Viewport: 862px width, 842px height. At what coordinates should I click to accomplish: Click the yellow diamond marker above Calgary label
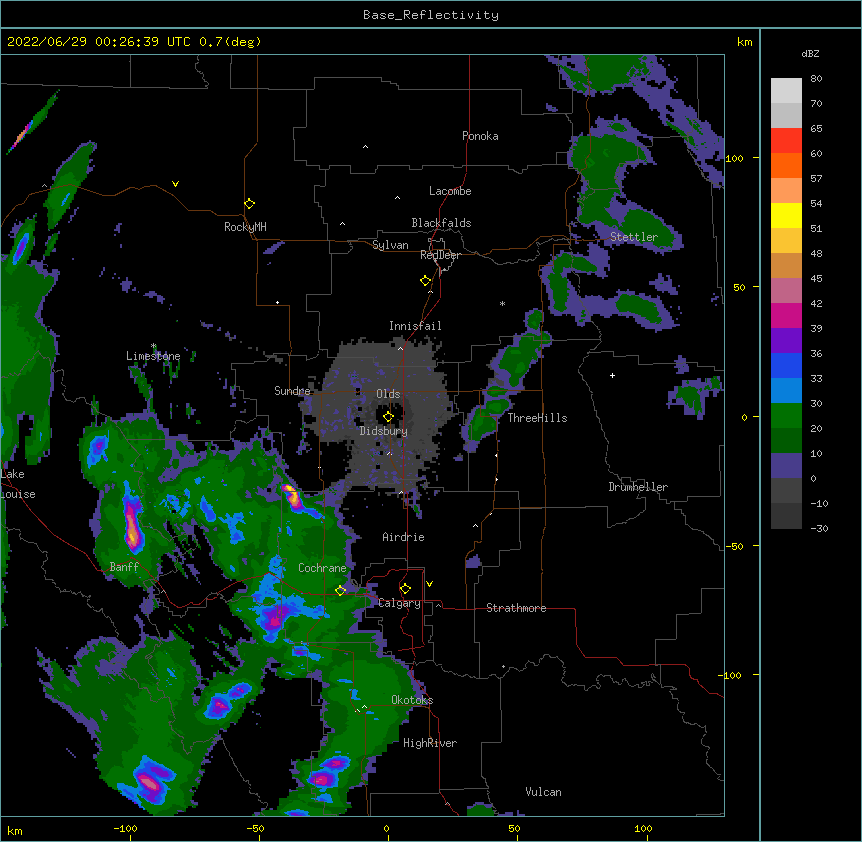pyautogui.click(x=405, y=589)
